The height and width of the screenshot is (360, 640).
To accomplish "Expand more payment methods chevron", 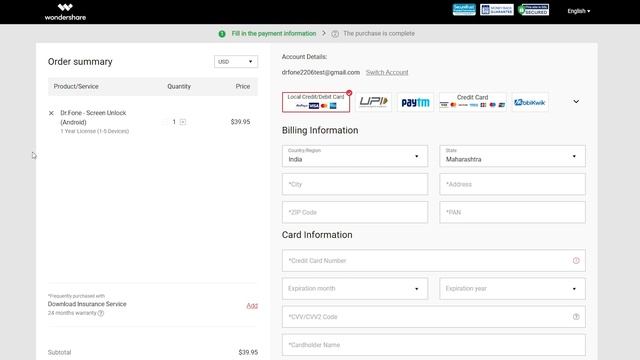I will tap(576, 102).
